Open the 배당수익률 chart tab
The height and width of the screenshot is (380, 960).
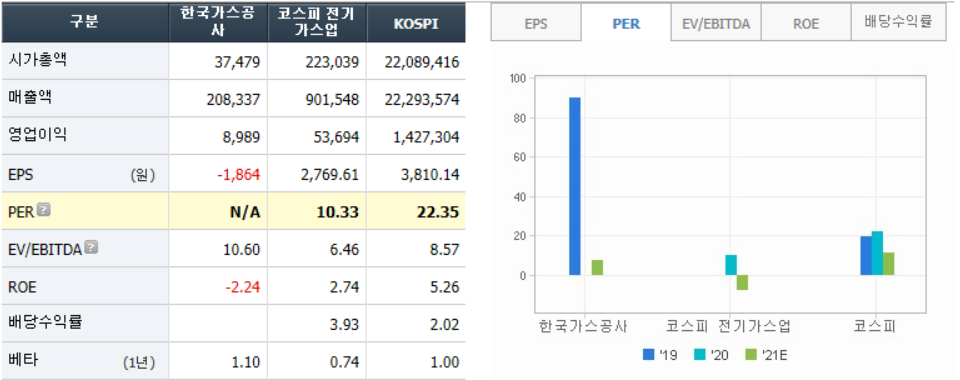[898, 22]
